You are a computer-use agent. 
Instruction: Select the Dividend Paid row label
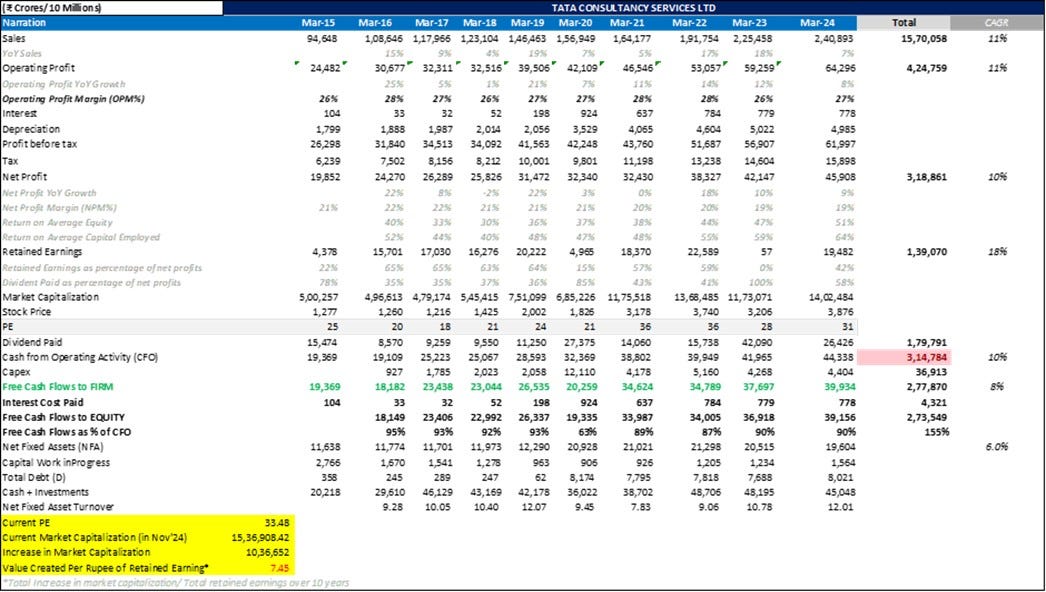(x=32, y=342)
